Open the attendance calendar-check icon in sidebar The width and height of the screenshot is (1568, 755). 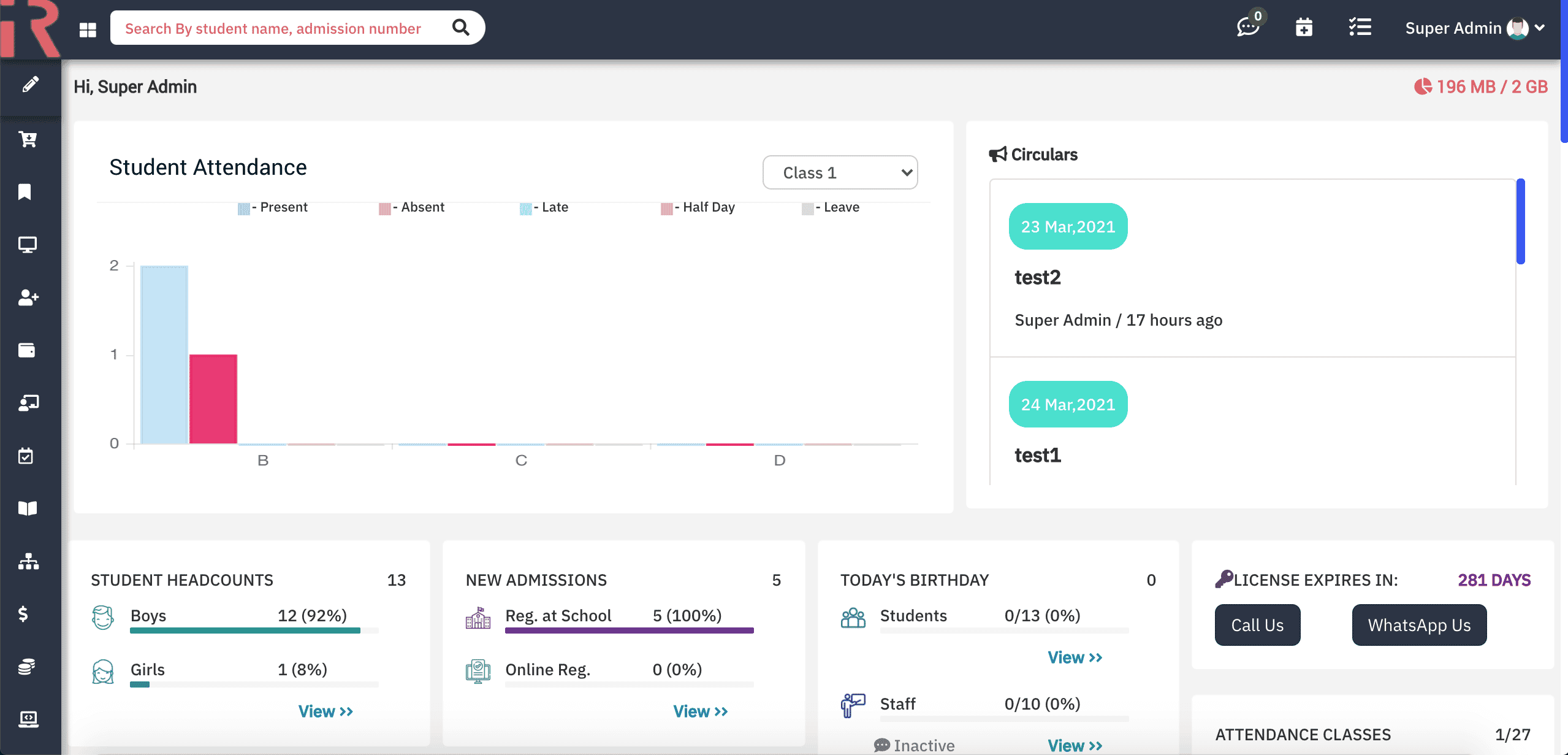27,455
